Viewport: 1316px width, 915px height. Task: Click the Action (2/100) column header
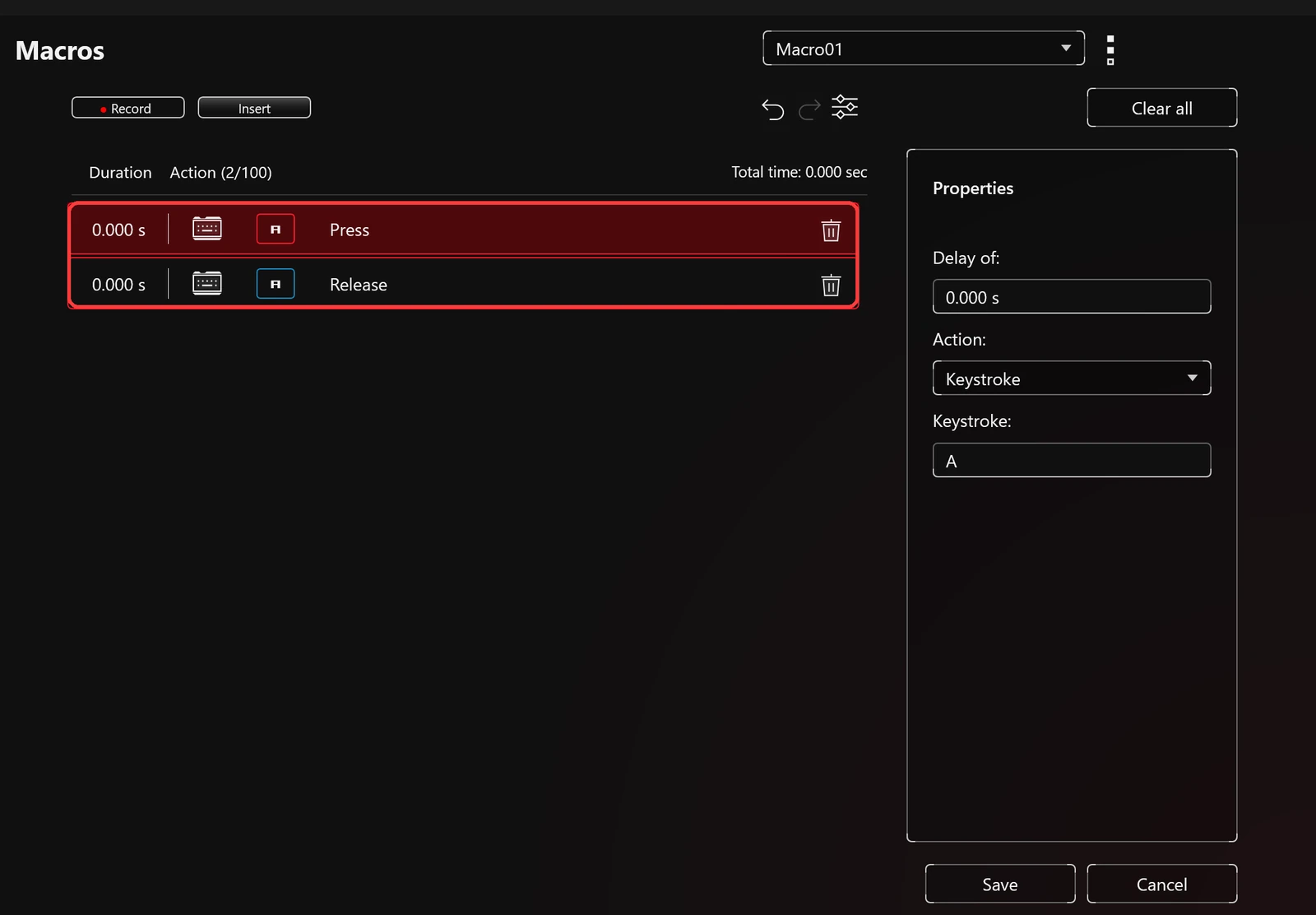220,173
